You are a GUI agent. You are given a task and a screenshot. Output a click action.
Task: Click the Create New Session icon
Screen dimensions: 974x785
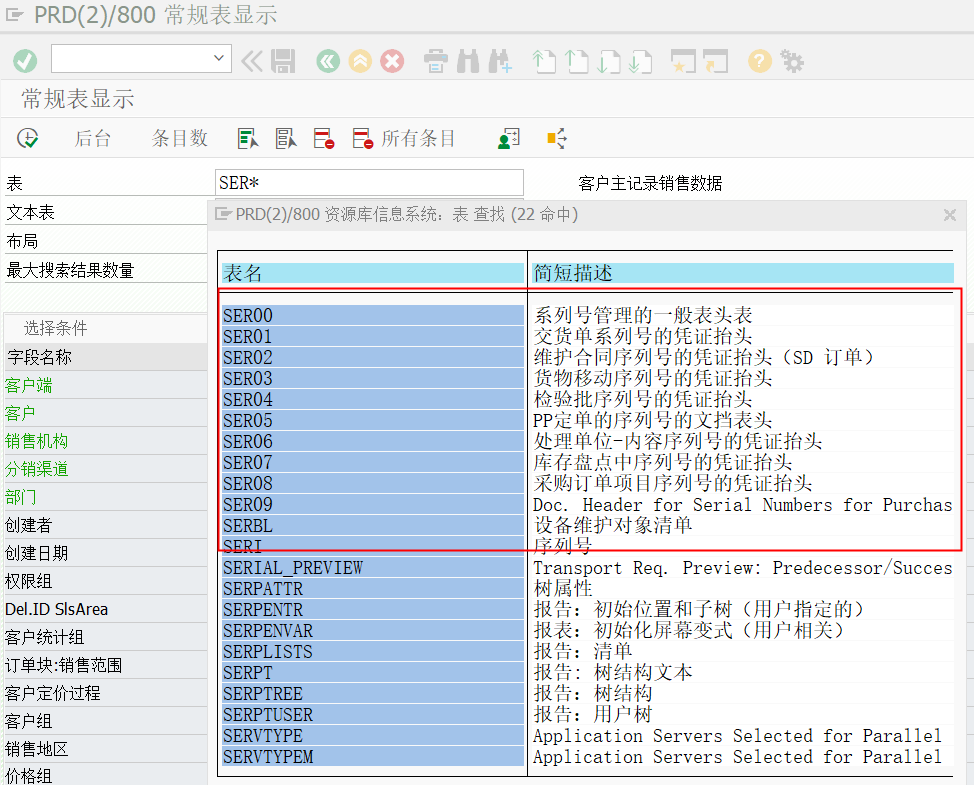683,61
